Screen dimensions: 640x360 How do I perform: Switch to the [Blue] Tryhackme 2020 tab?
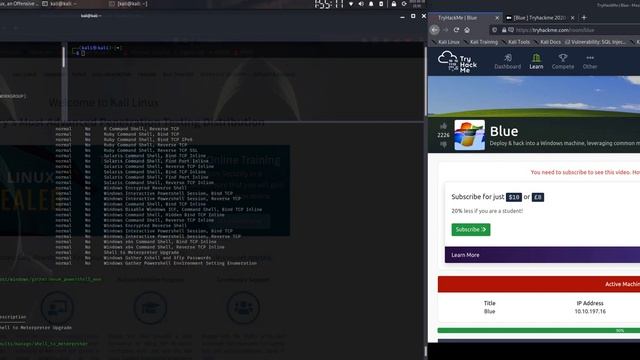(x=540, y=18)
